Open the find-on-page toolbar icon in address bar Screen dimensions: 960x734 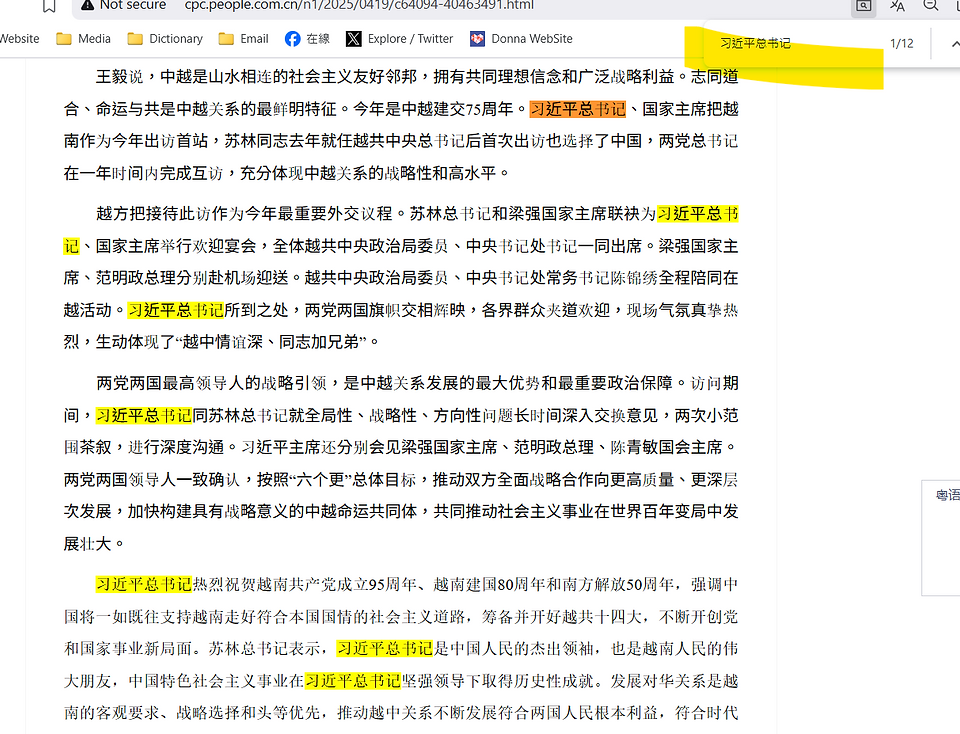(x=863, y=6)
